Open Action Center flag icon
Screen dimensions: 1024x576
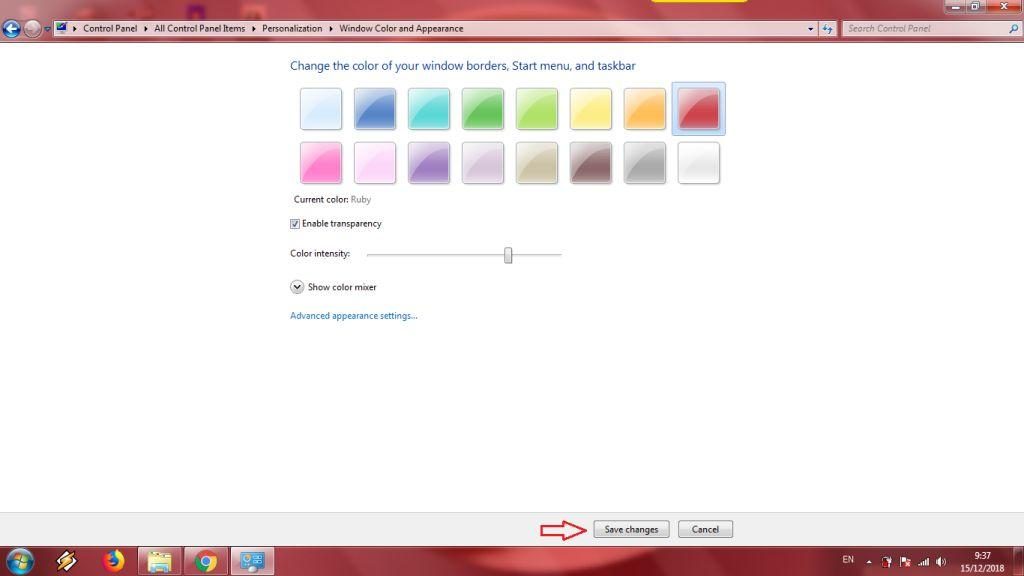click(x=905, y=562)
